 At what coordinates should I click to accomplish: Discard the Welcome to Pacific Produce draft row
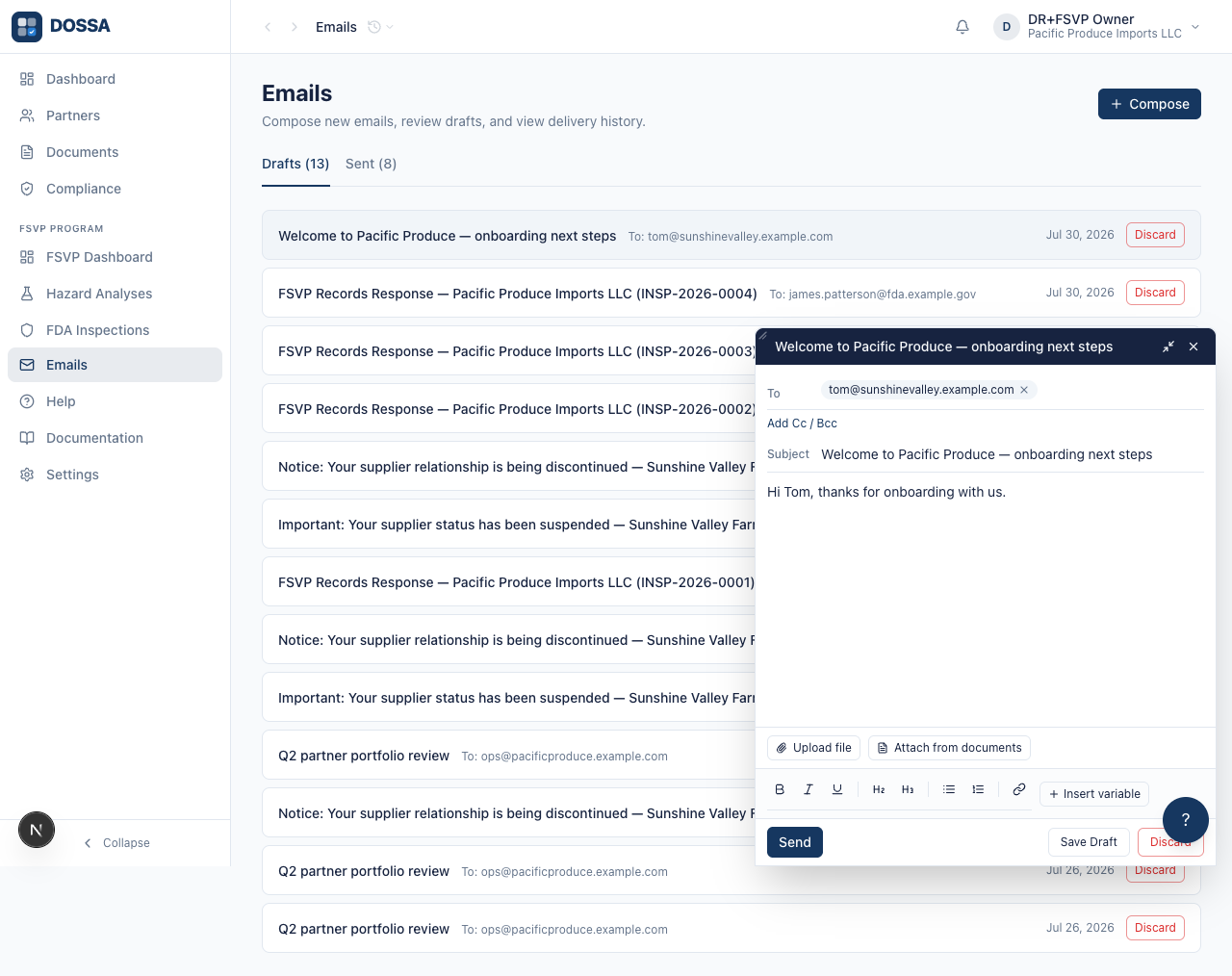[x=1155, y=235]
